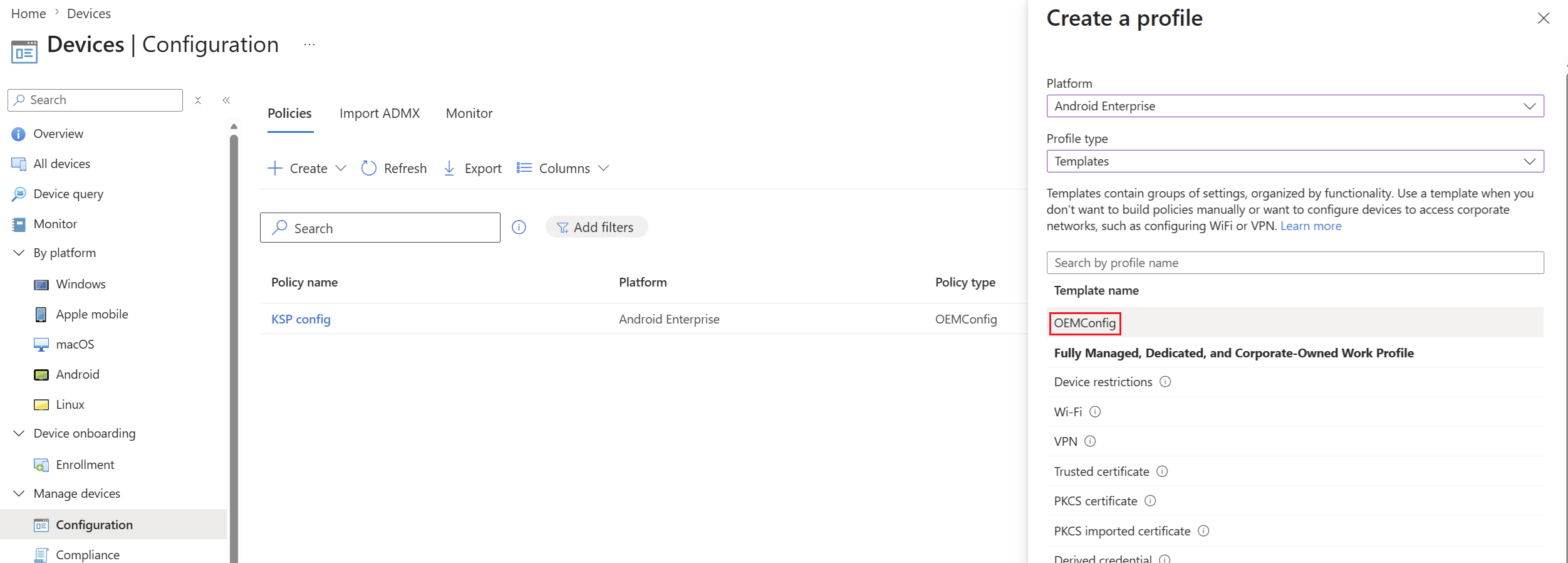The image size is (1568, 563).
Task: Go to Devices in the breadcrumb
Action: click(89, 14)
